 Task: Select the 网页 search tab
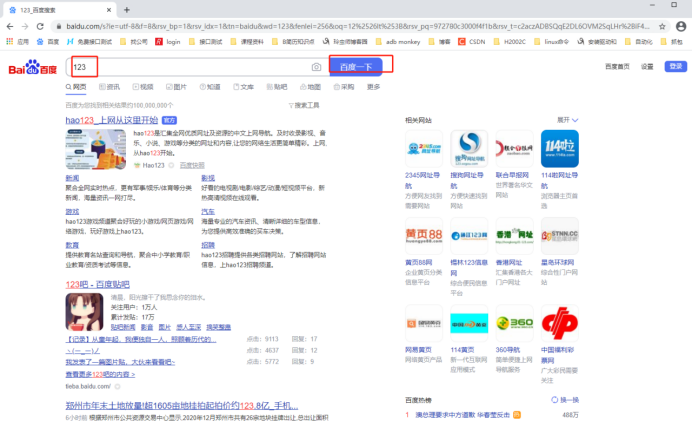pyautogui.click(x=76, y=87)
